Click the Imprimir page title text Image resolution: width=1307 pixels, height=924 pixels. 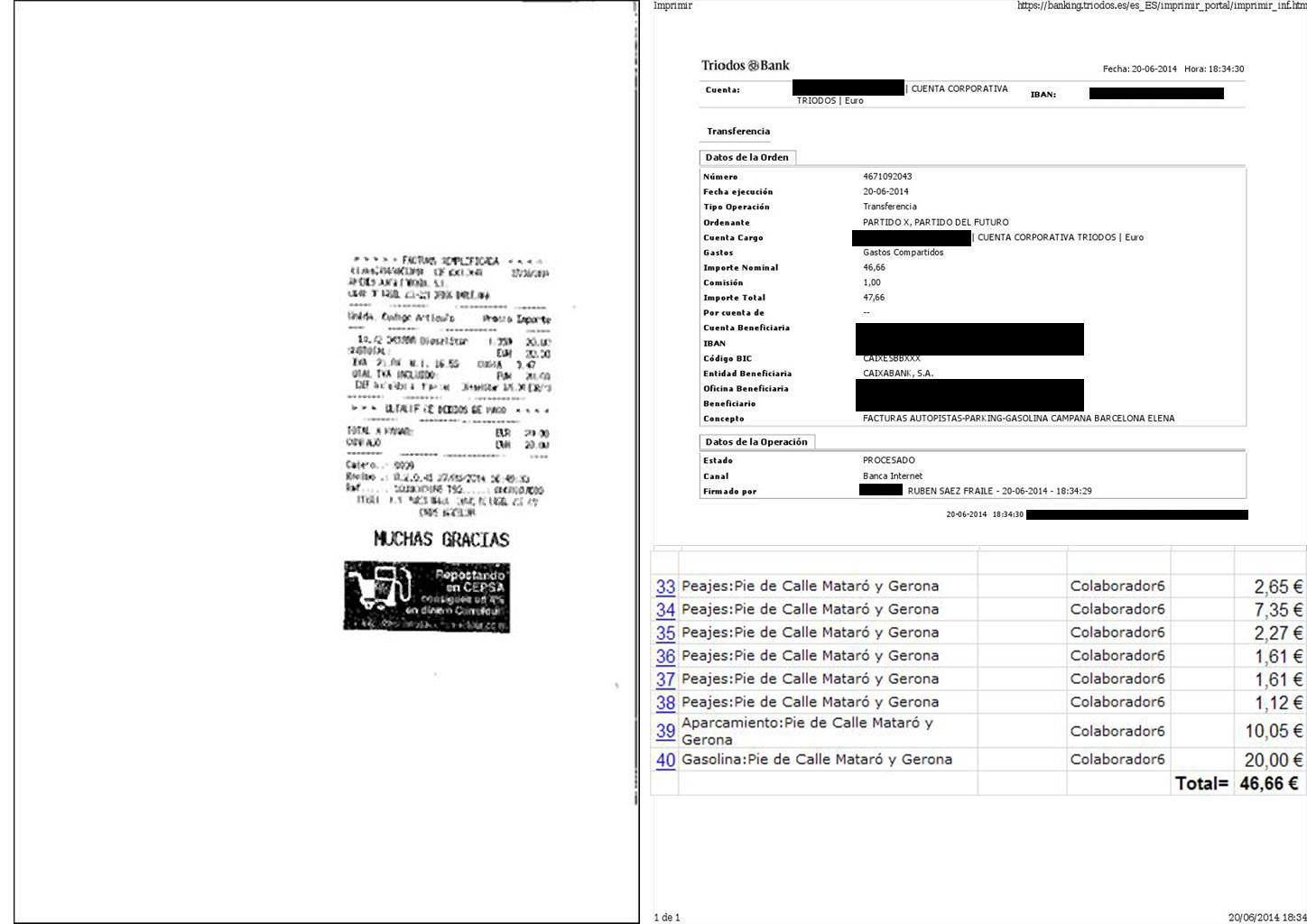(672, 5)
